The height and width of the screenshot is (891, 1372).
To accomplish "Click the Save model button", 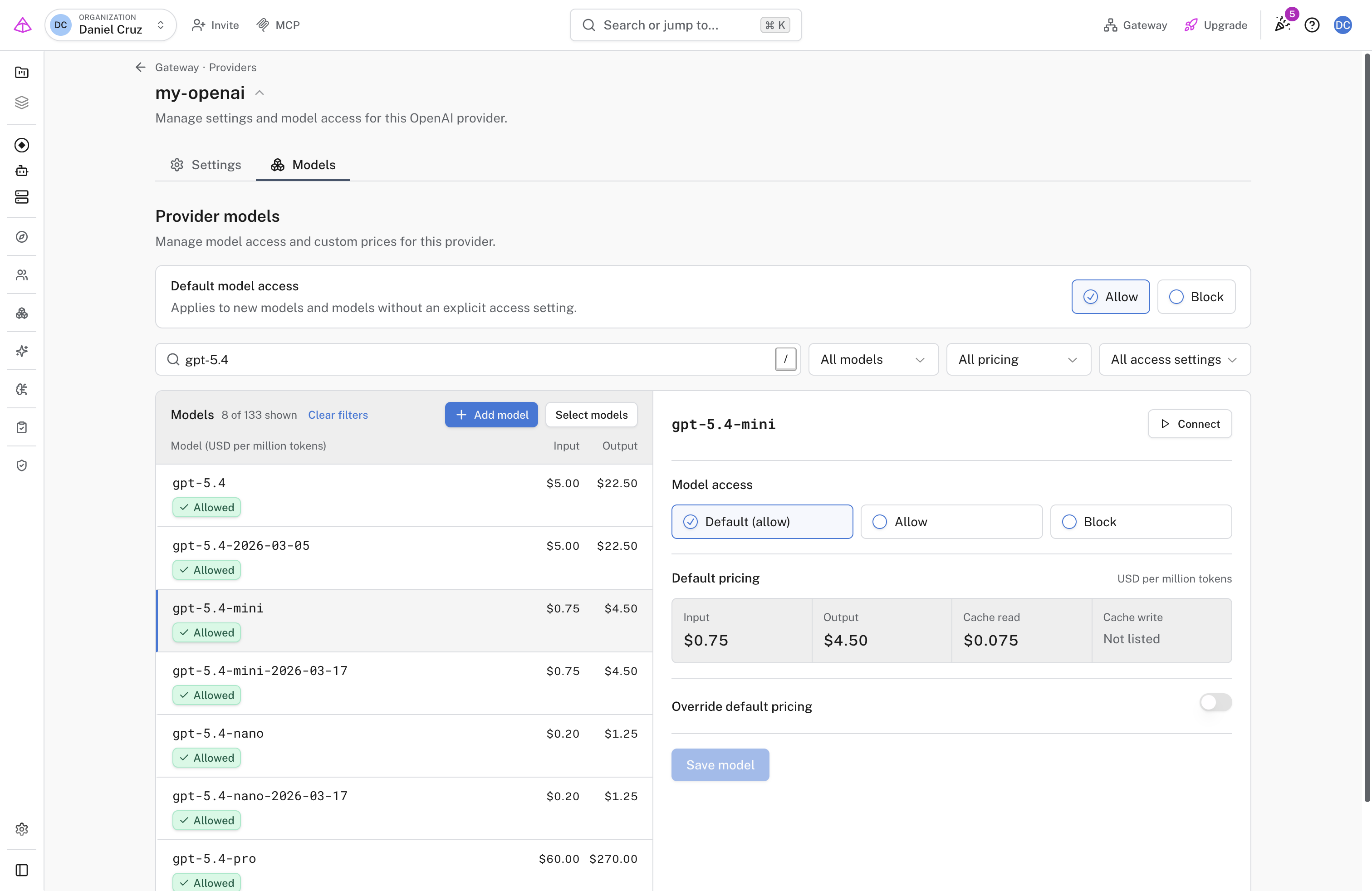I will pos(720,765).
